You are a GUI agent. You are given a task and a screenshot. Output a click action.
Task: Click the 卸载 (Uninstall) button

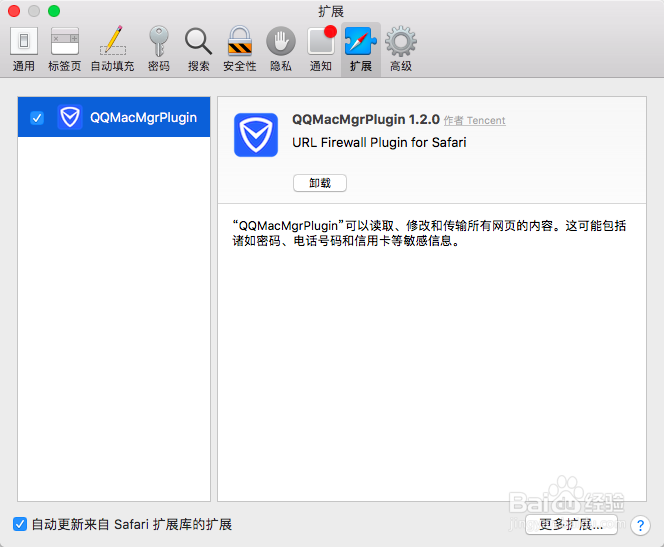[320, 183]
